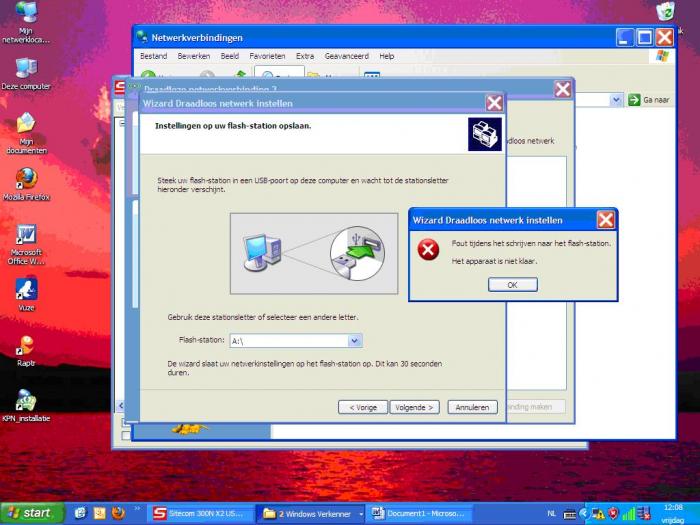This screenshot has height=525, width=700.
Task: Click the Vorige button in the wizard
Action: [x=362, y=407]
